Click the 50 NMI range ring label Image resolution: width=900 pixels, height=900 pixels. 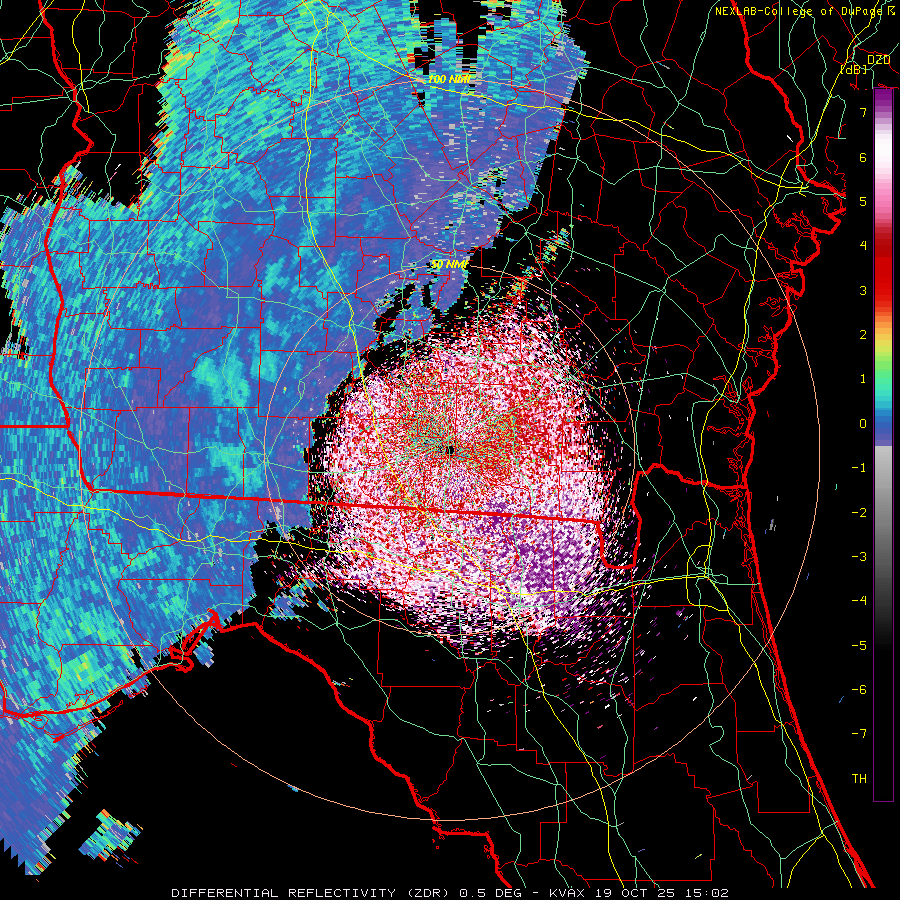pyautogui.click(x=449, y=265)
